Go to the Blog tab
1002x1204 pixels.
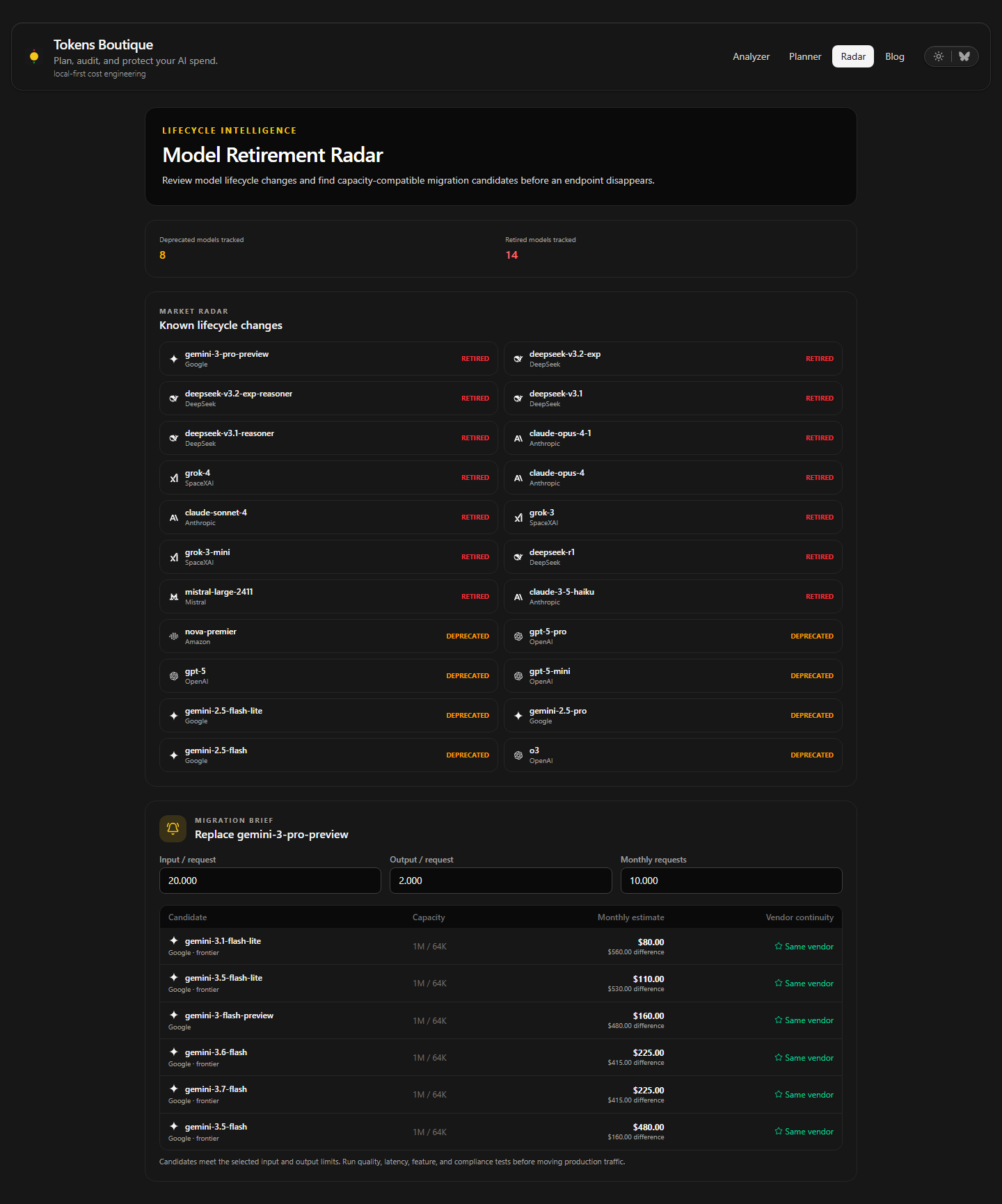coord(895,56)
